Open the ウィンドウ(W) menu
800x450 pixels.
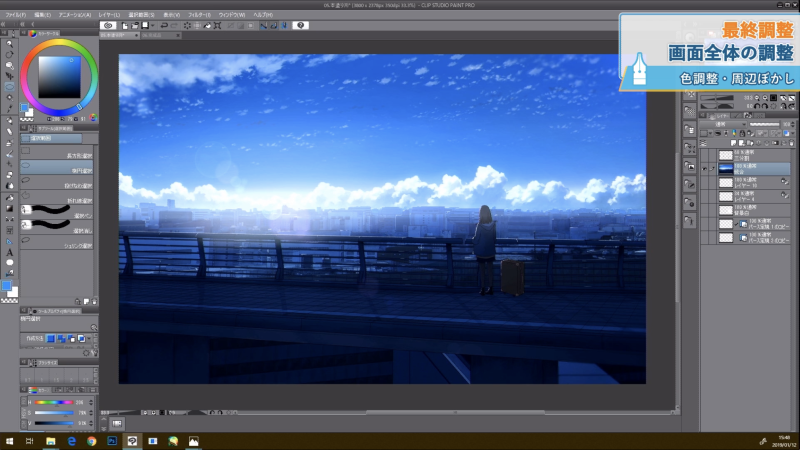(232, 15)
